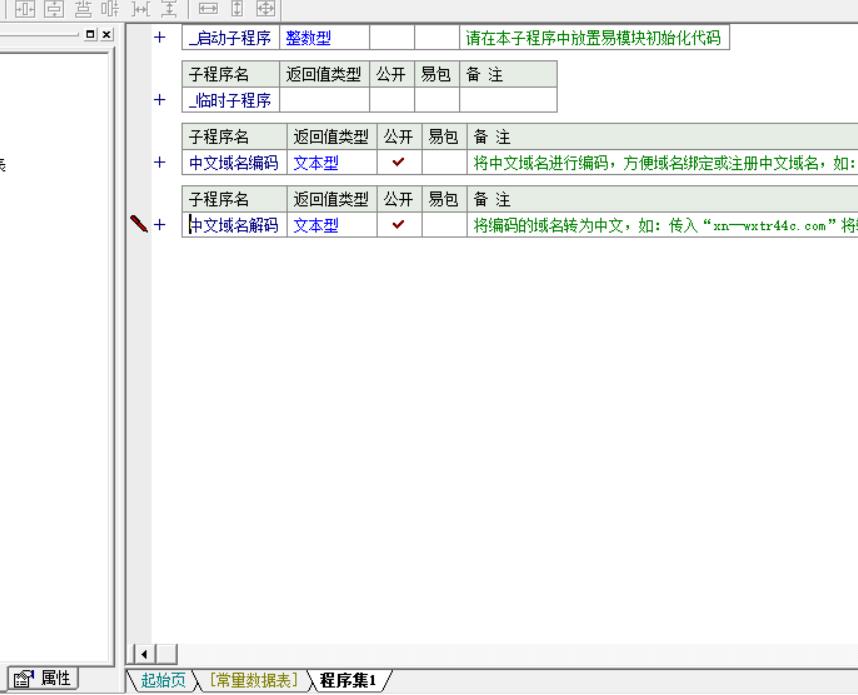Click 备注 header above 中文域名解码 row

click(663, 199)
